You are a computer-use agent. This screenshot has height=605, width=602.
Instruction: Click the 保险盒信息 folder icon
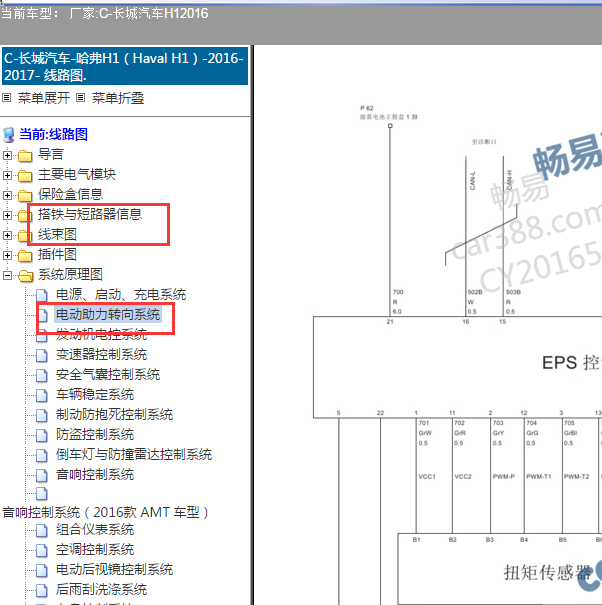pos(25,196)
